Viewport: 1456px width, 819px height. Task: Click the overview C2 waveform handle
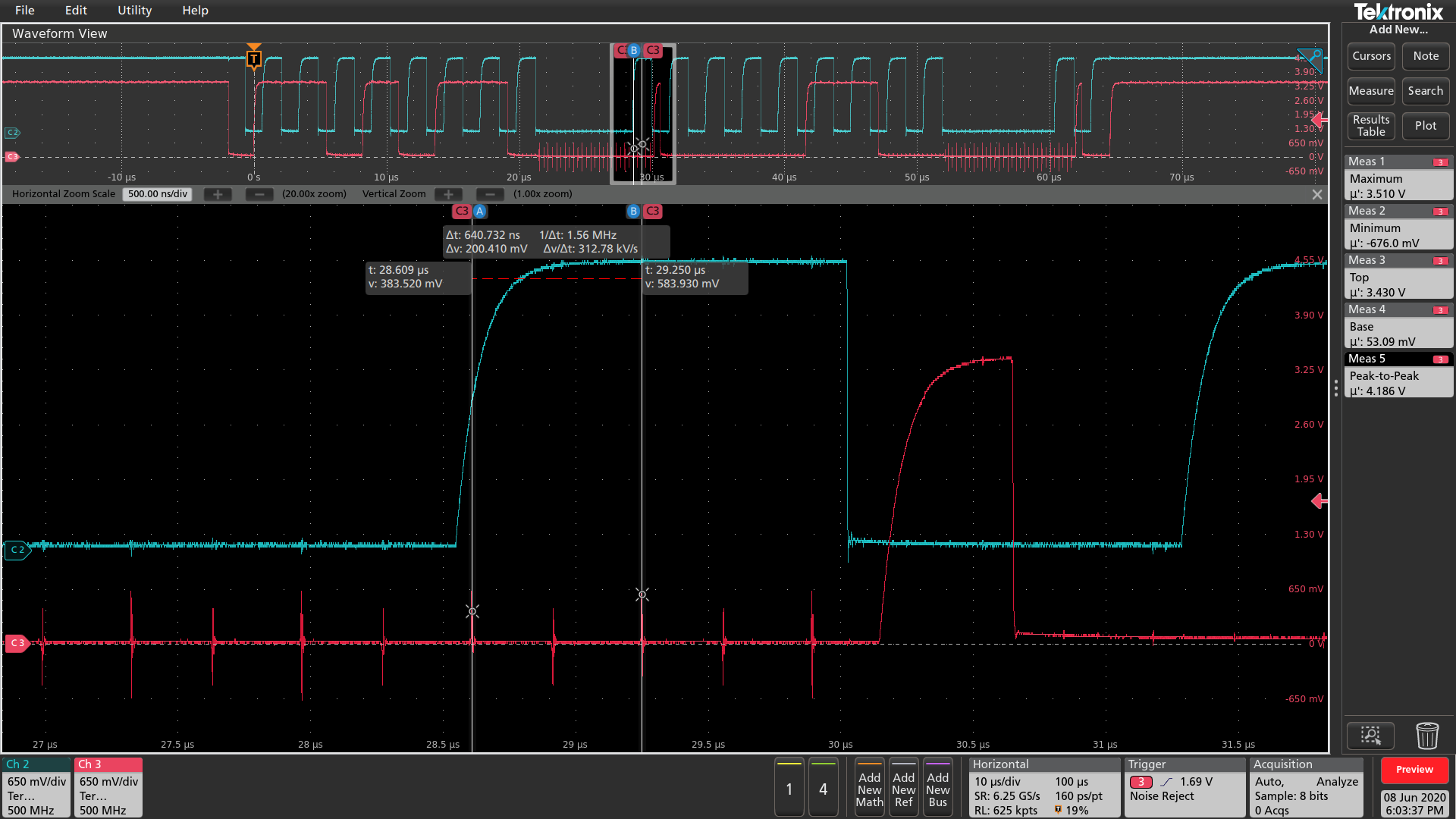click(x=12, y=133)
